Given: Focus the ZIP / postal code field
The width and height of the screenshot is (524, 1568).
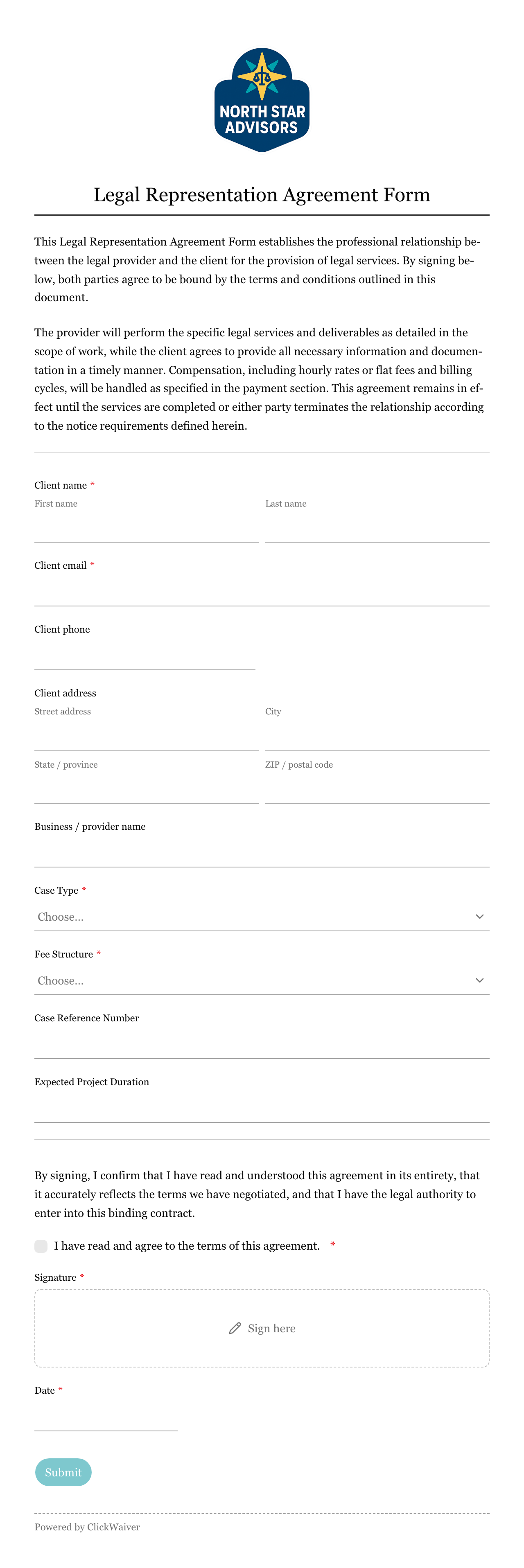Looking at the screenshot, I should (x=377, y=789).
